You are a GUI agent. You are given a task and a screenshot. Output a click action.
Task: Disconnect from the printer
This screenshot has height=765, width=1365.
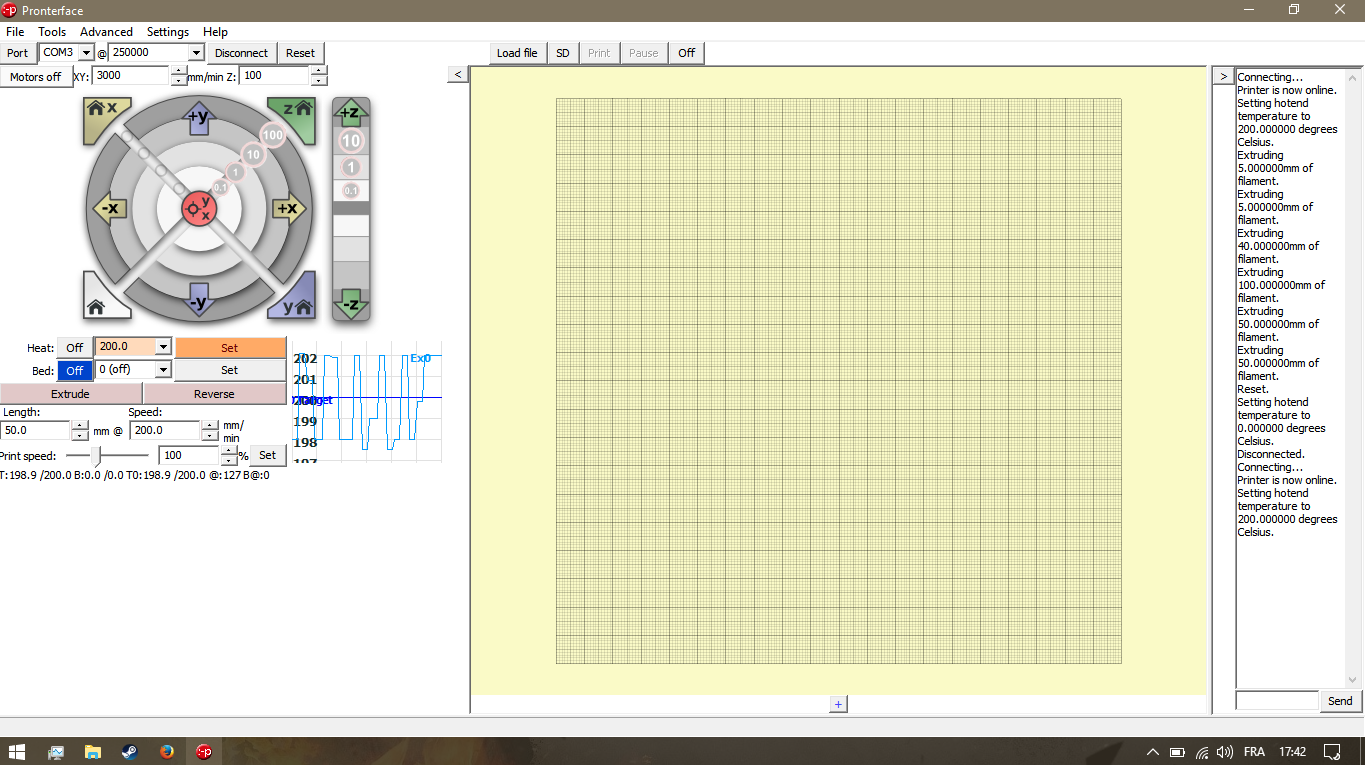(x=241, y=53)
